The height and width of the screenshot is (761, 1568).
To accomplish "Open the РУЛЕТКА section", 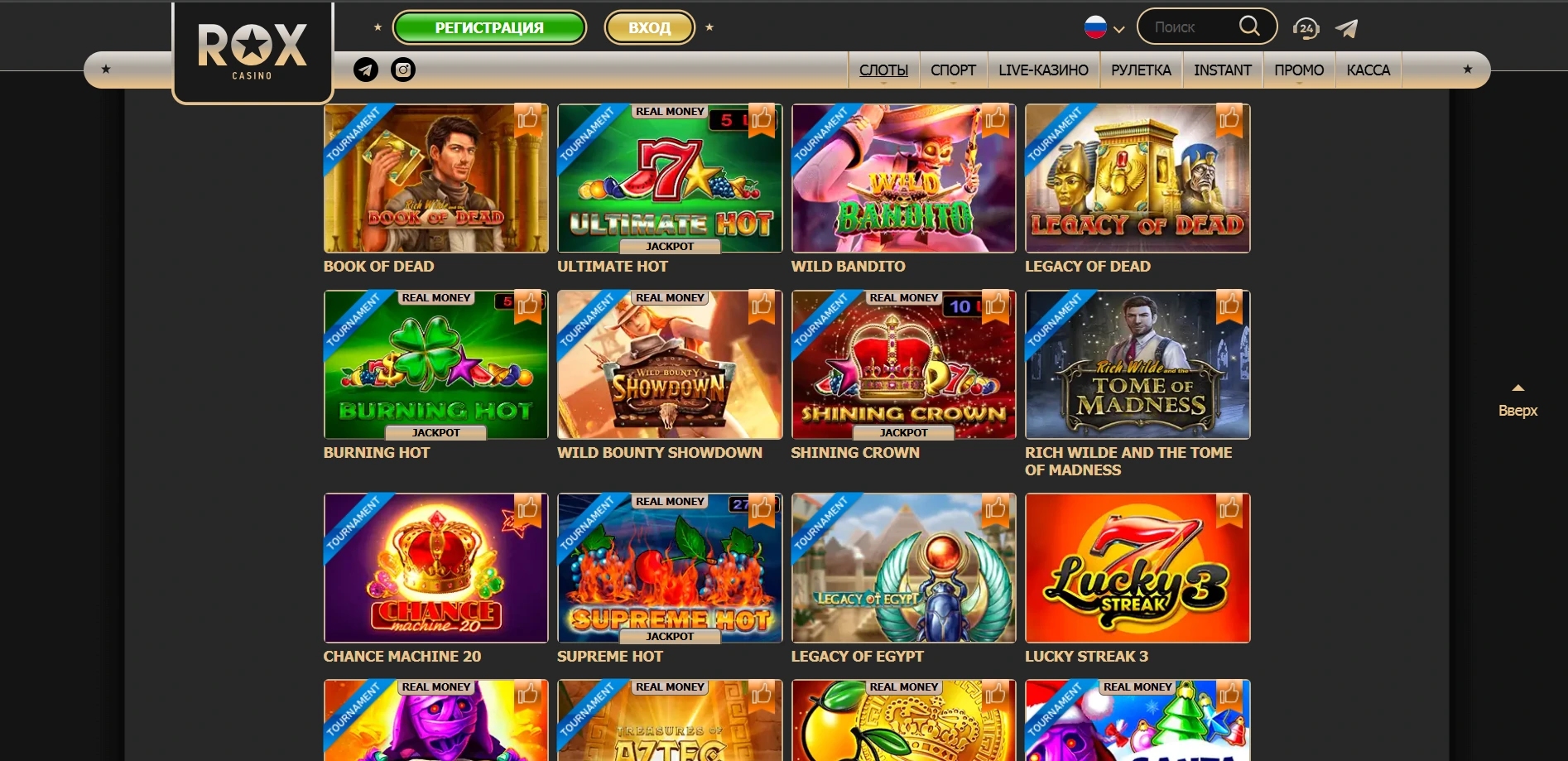I will point(1141,70).
